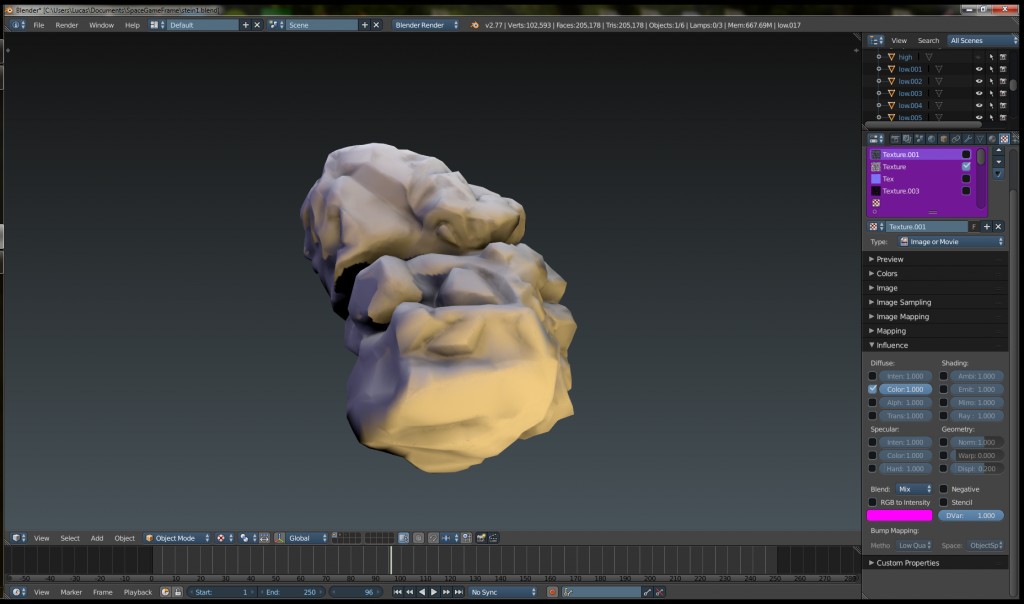Open the Modifiers properties tab (wrench icon)

point(968,139)
